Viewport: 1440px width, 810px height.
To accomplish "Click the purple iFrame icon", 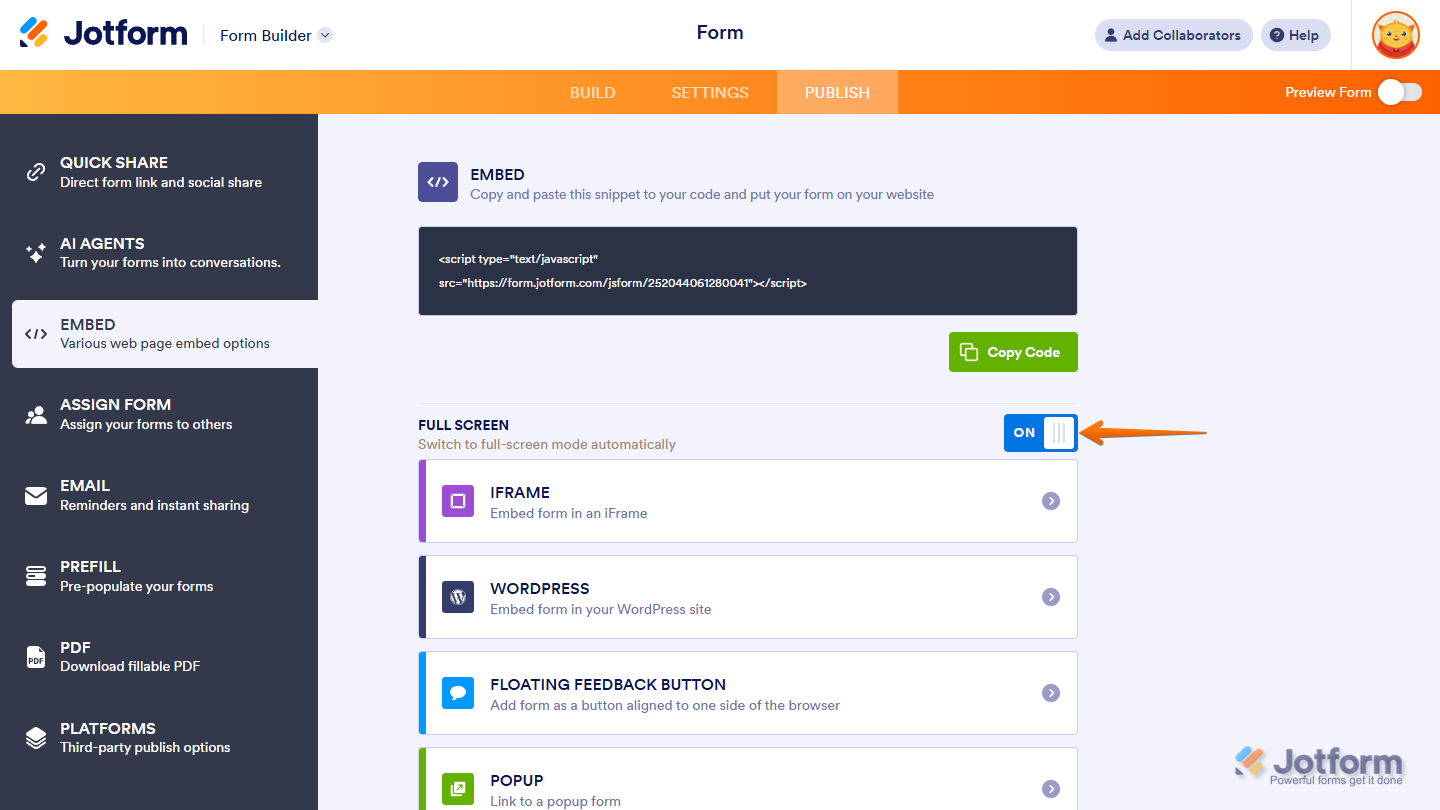I will (458, 501).
